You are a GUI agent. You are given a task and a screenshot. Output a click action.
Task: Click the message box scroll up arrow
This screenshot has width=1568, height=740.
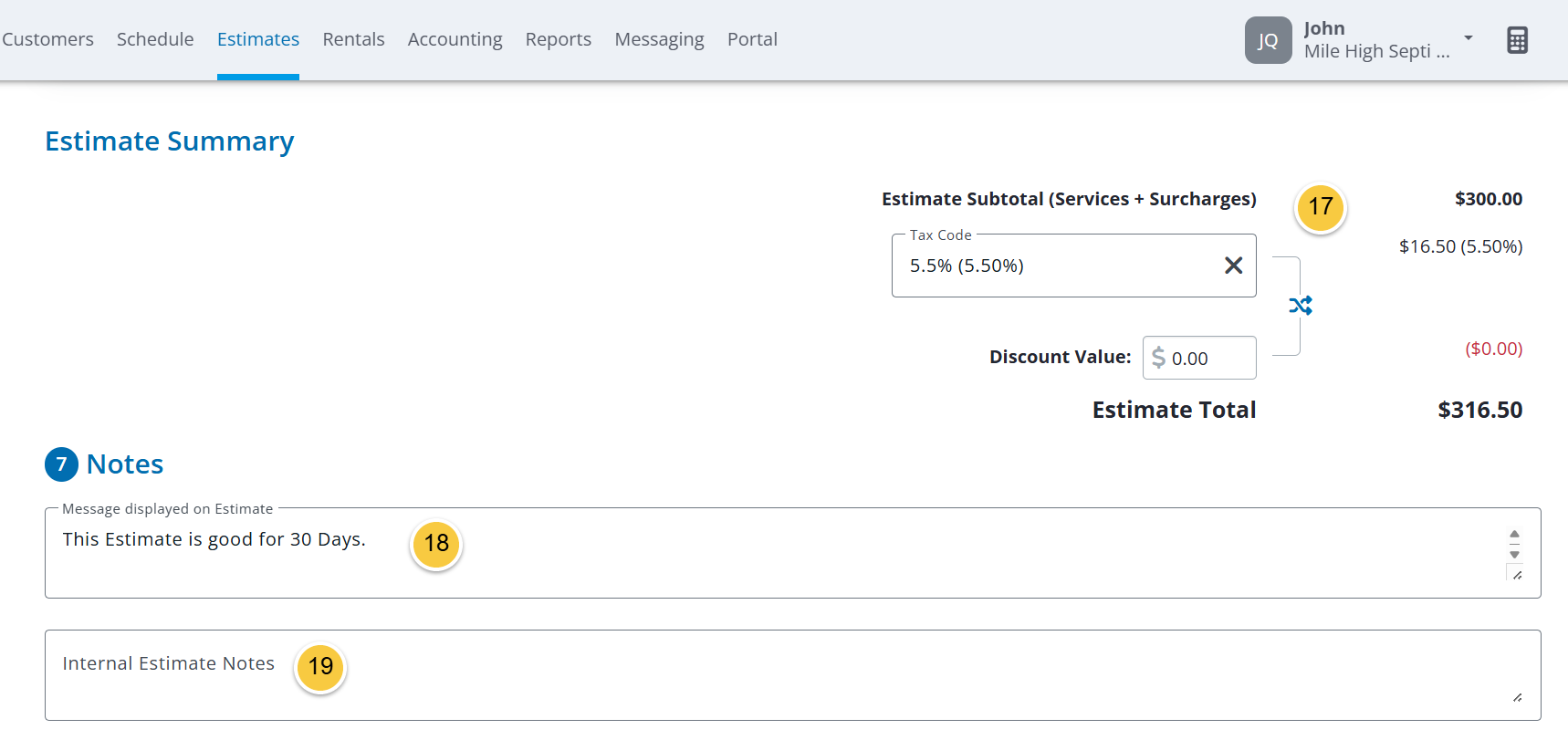coord(1514,535)
